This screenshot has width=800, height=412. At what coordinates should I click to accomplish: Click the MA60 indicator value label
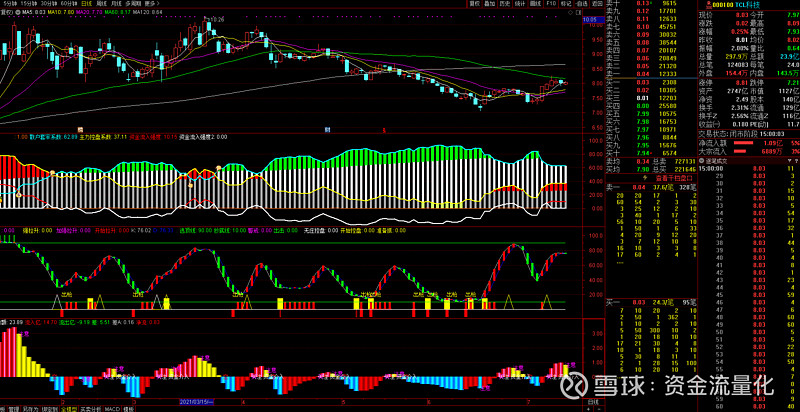119,11
